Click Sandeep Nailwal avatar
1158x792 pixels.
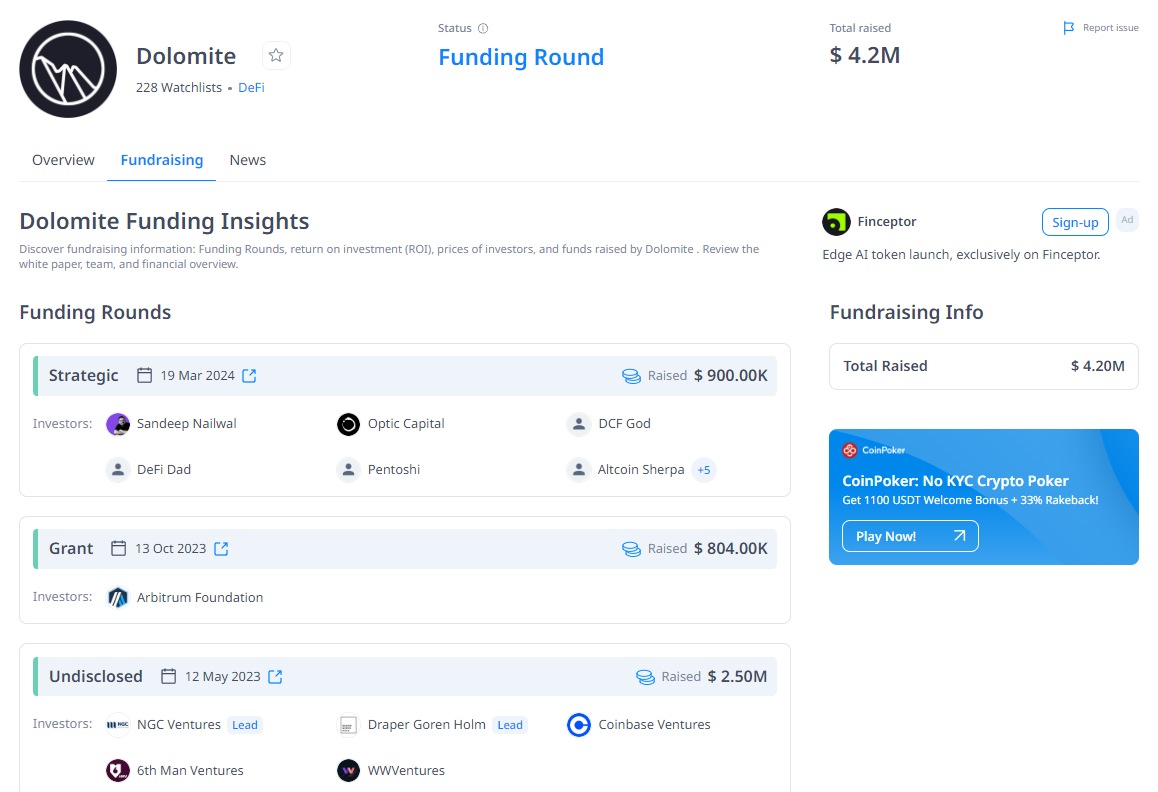(x=118, y=424)
